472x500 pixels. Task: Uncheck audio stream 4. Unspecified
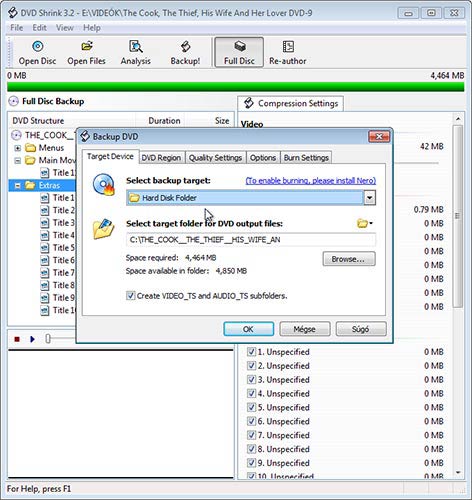tap(251, 393)
